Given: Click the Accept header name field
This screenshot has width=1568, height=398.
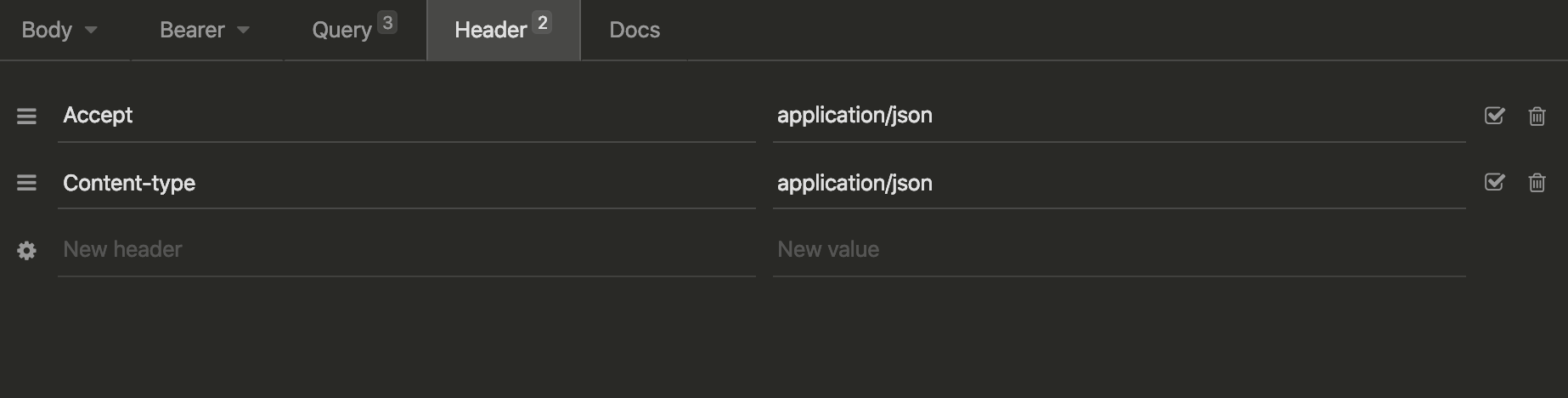Looking at the screenshot, I should pos(406,116).
